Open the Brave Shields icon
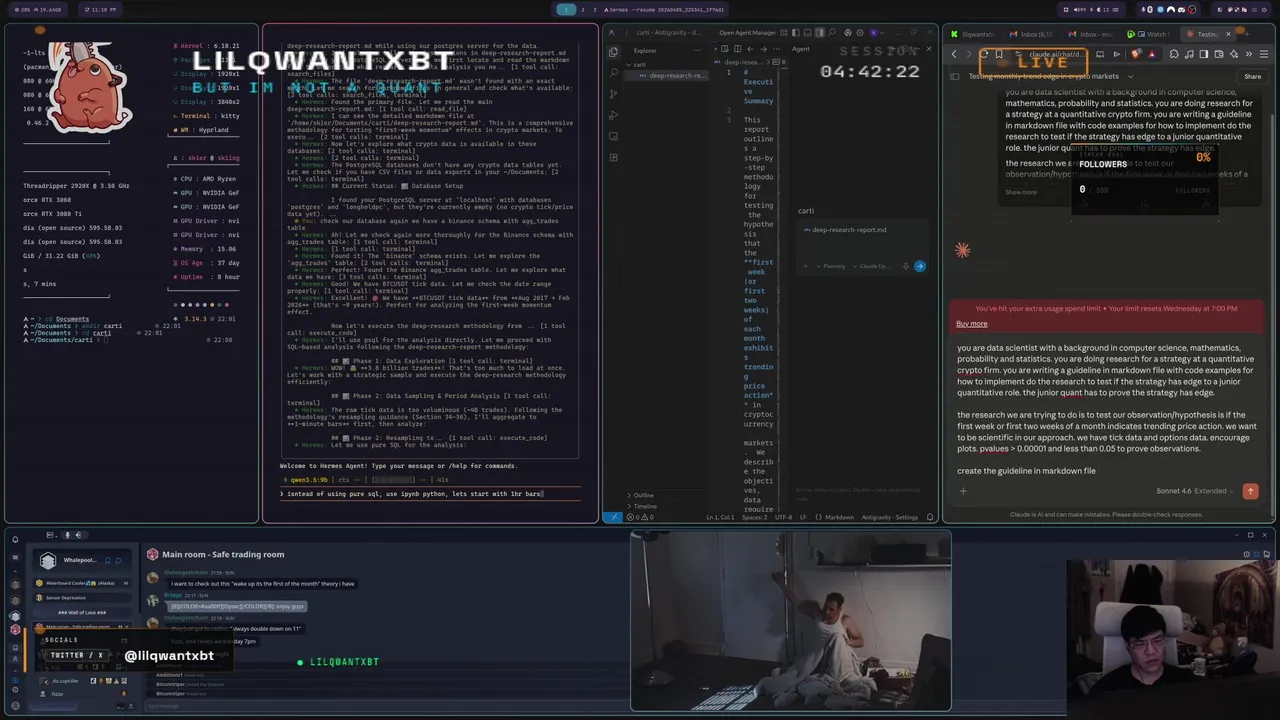 click(1136, 54)
